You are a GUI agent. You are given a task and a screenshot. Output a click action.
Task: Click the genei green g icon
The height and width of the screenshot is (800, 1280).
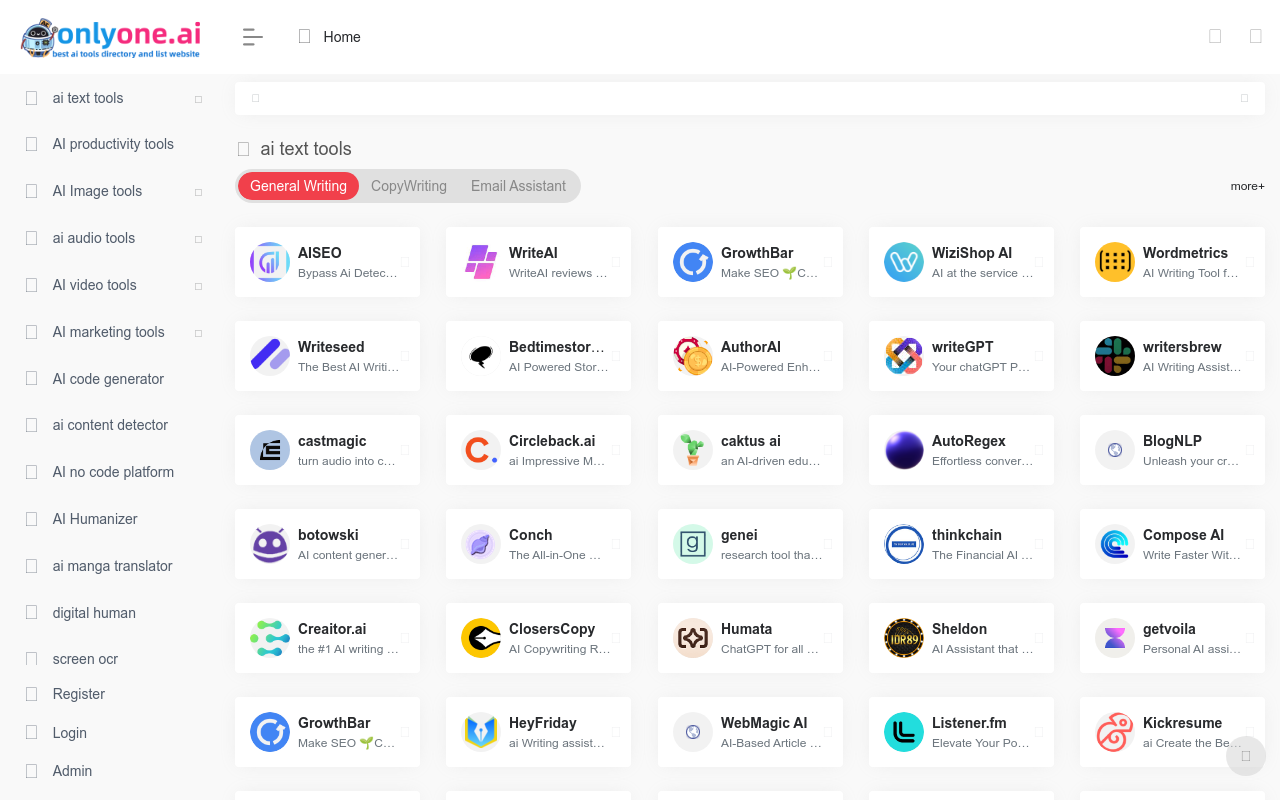pos(693,544)
